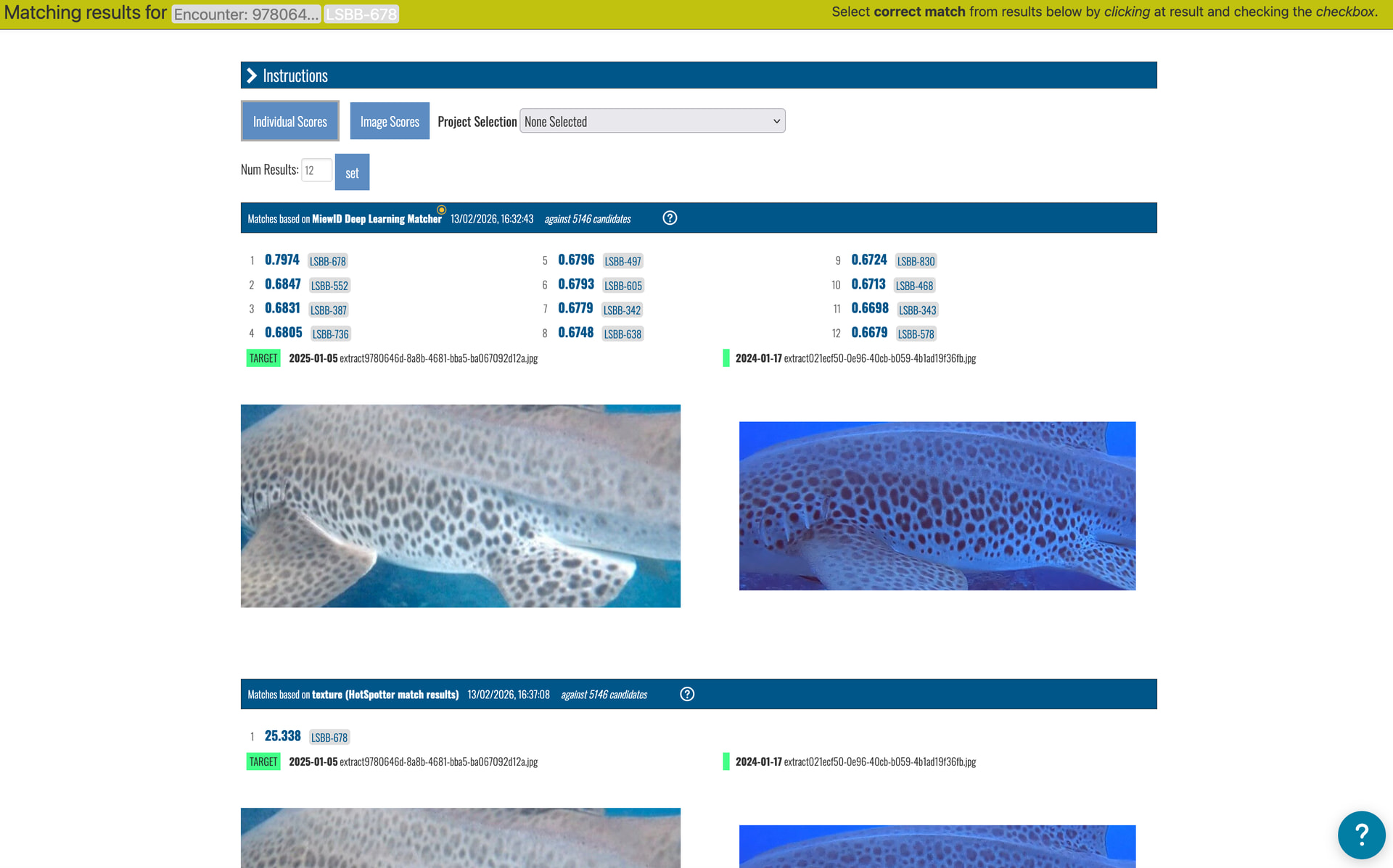Click the MiewID matcher help question icon
Viewport: 1393px width, 868px height.
click(x=670, y=218)
